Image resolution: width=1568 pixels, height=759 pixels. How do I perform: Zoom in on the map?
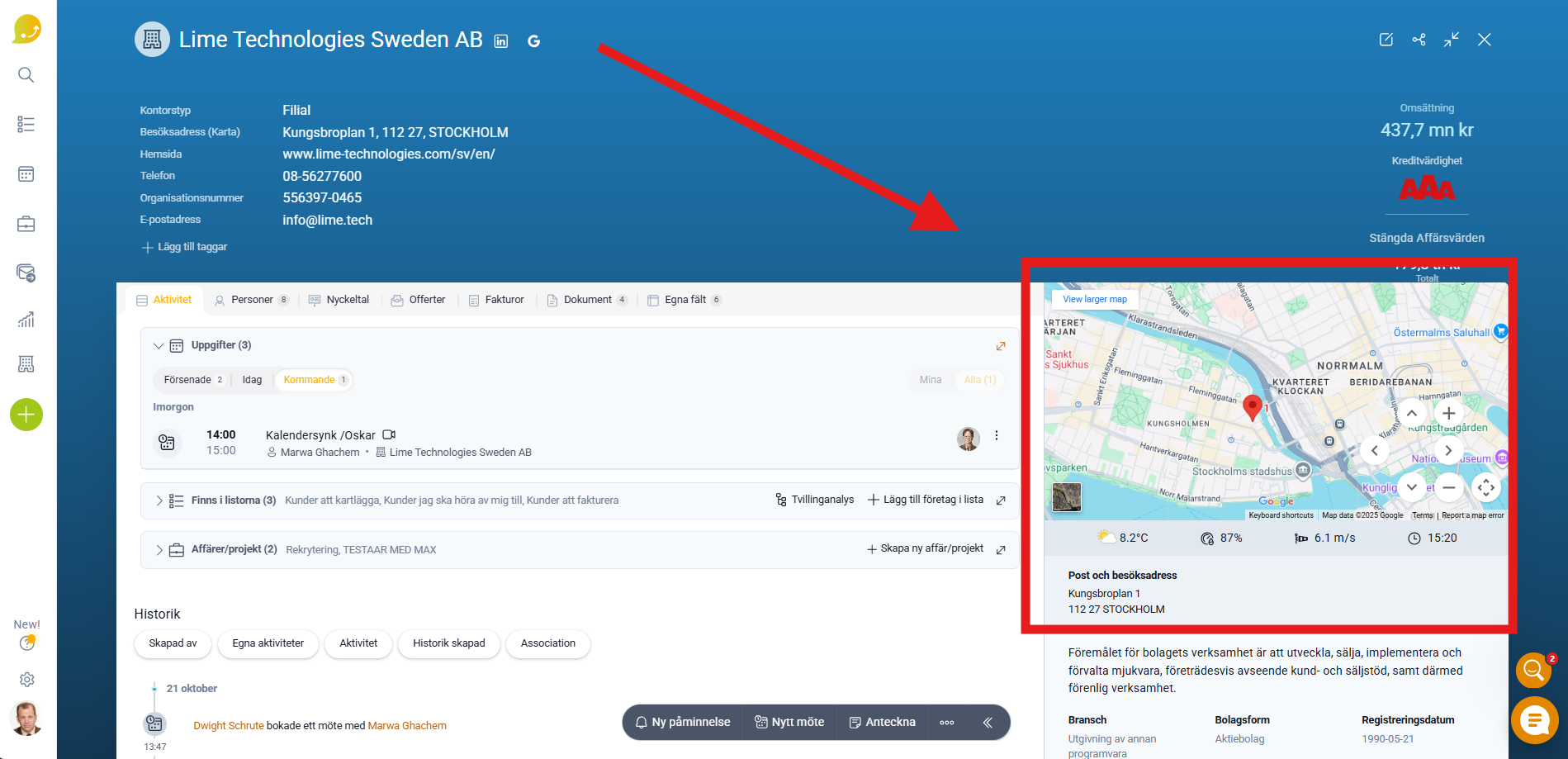pos(1449,413)
